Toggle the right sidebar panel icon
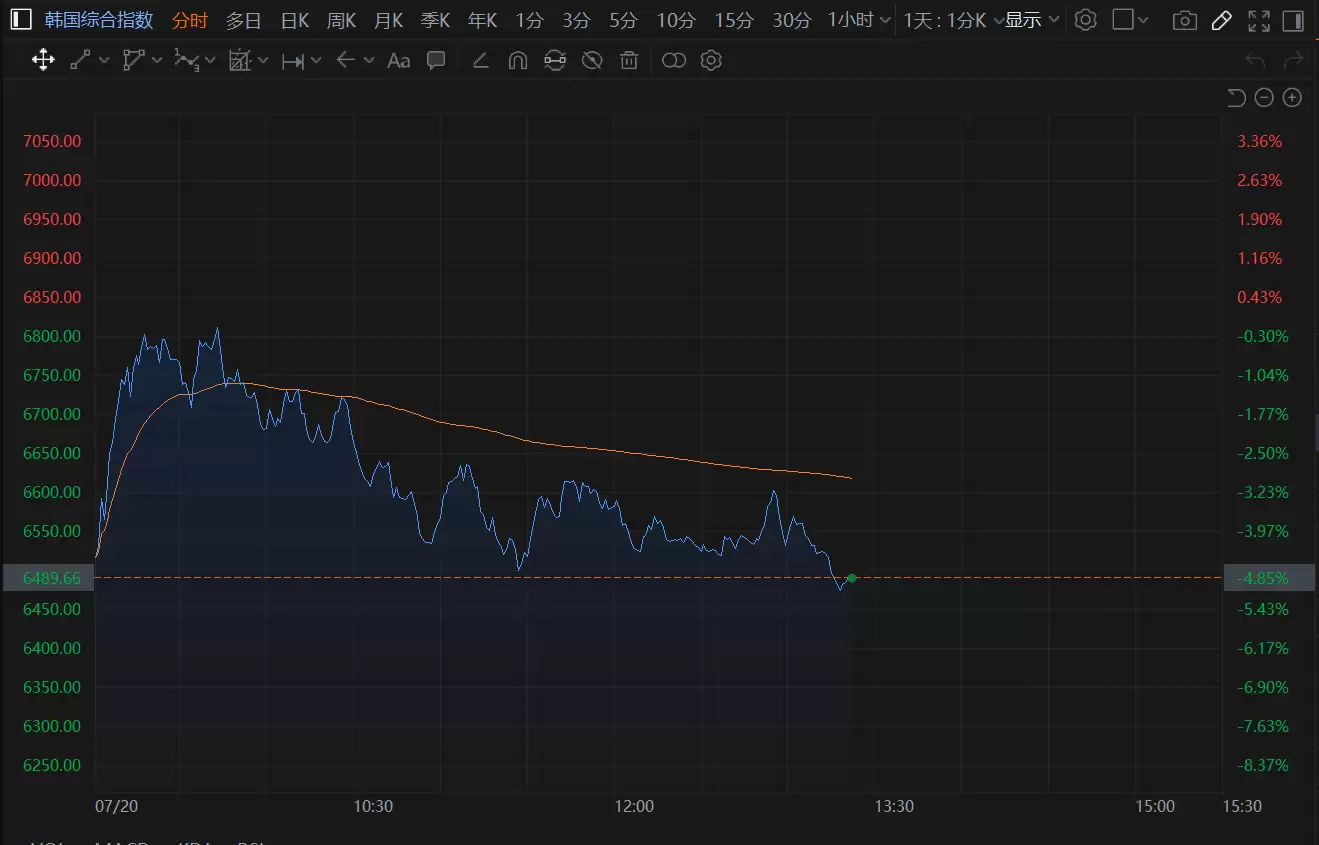This screenshot has height=845, width=1319. (1295, 20)
